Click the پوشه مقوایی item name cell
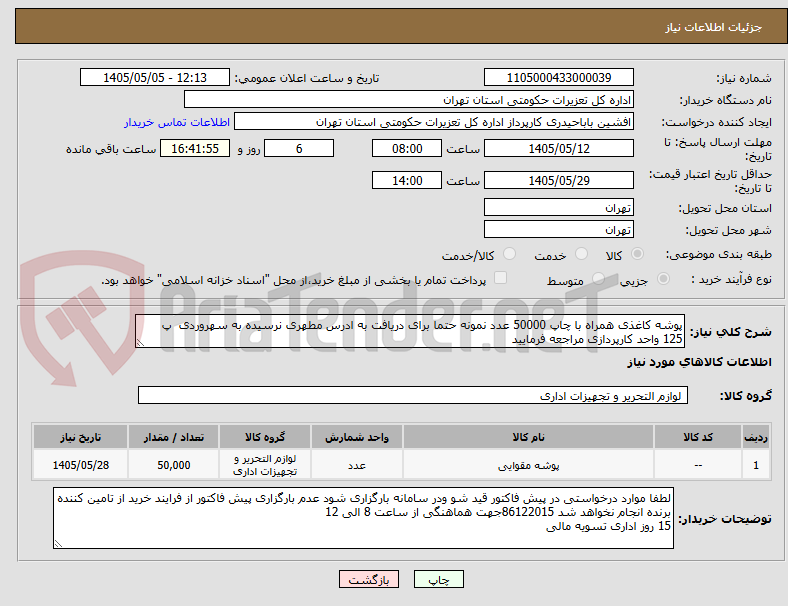Screen dimensions: 788x606 [x=528, y=465]
